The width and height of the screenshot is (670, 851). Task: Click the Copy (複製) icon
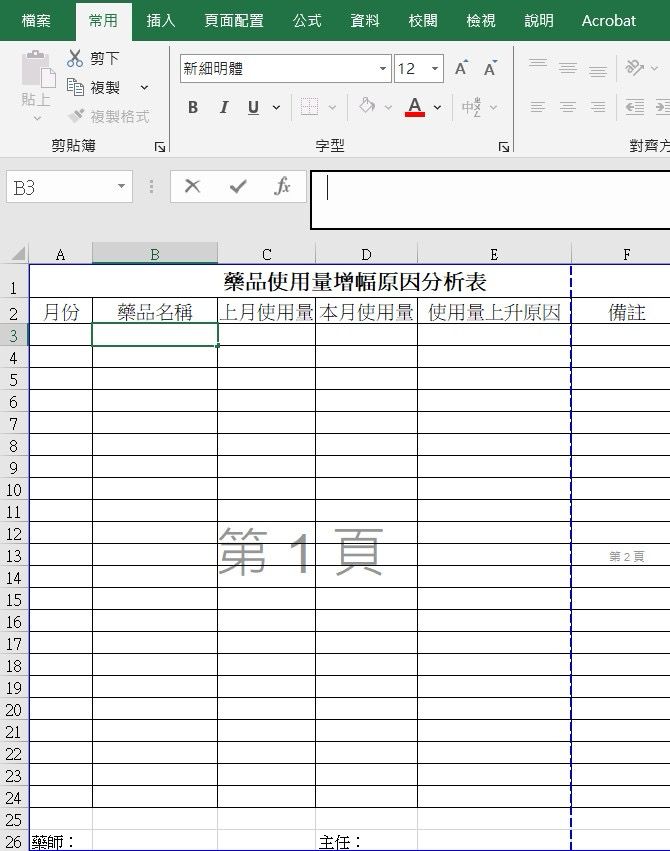(x=76, y=88)
